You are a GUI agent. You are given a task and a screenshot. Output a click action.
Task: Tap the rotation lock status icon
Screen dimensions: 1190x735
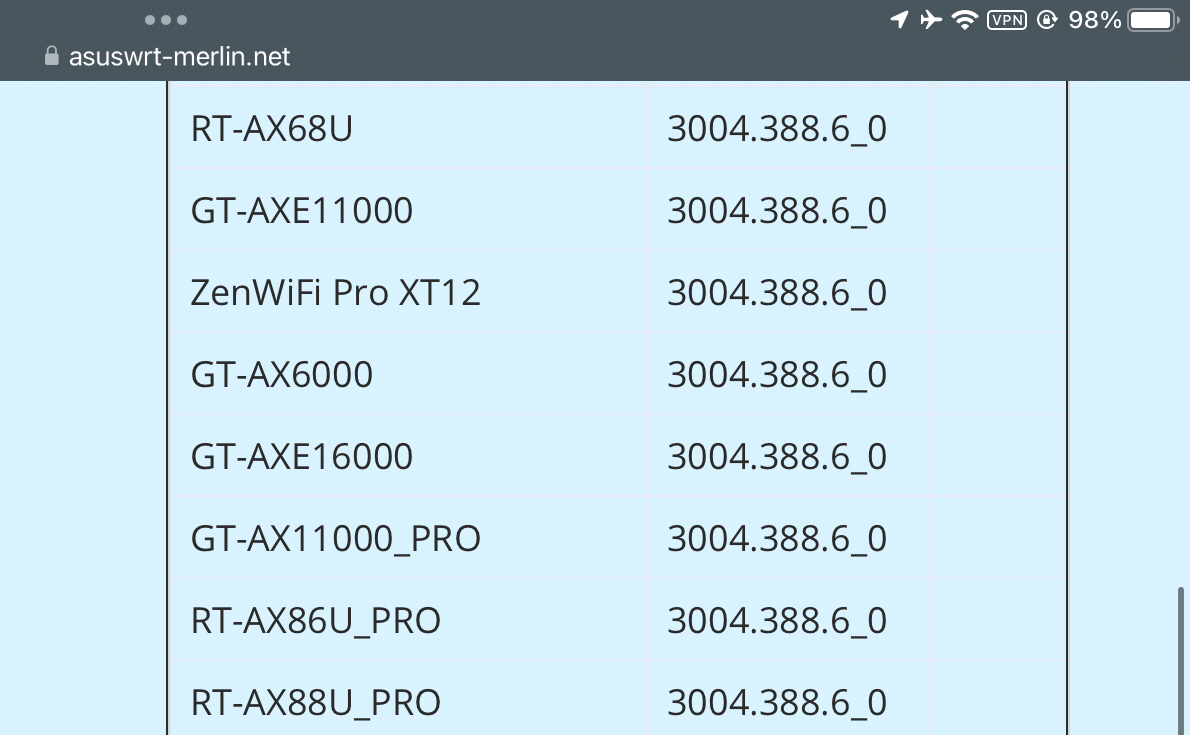click(x=1047, y=19)
